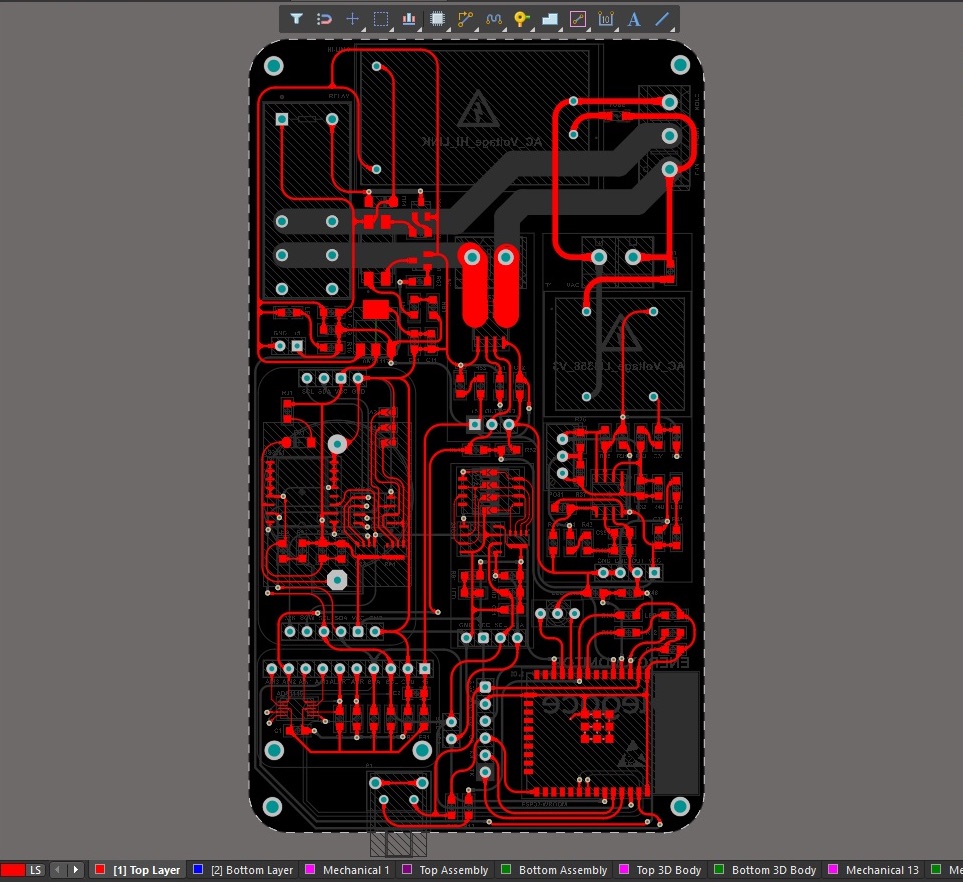Select the place component chip icon

pos(437,19)
